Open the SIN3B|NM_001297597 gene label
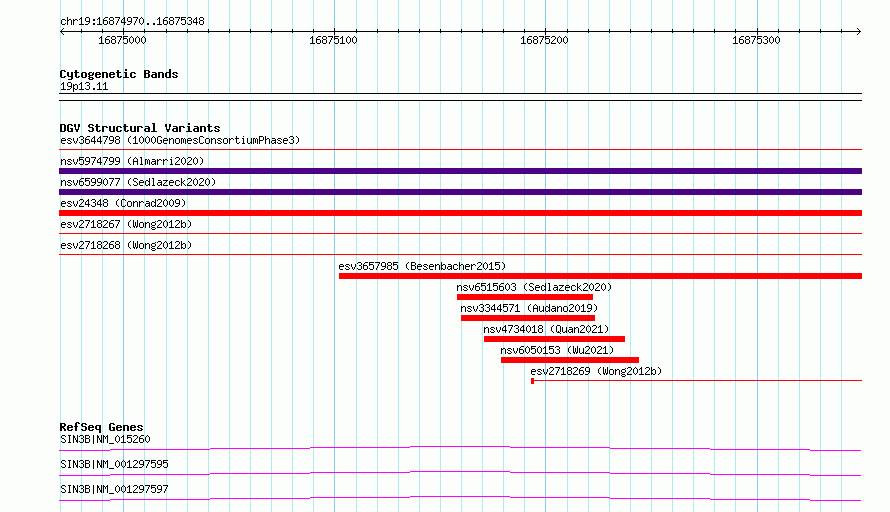The image size is (890, 512). 114,489
